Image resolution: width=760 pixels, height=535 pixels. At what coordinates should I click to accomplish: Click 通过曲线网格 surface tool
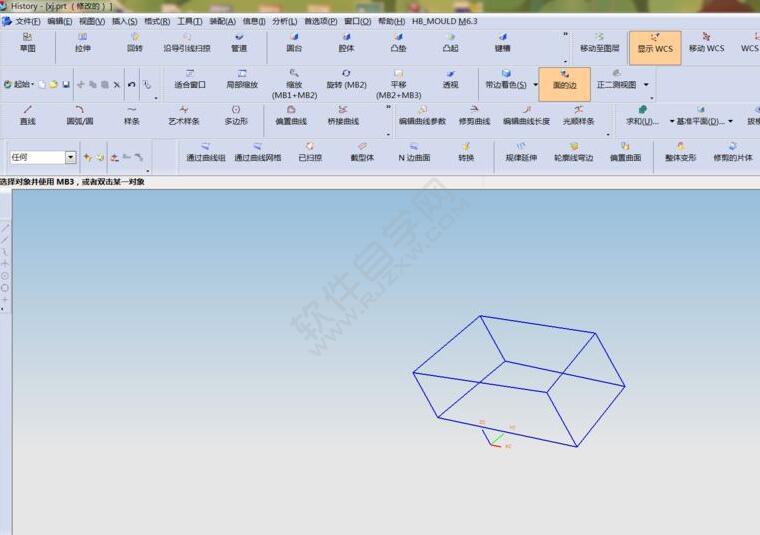[x=257, y=152]
